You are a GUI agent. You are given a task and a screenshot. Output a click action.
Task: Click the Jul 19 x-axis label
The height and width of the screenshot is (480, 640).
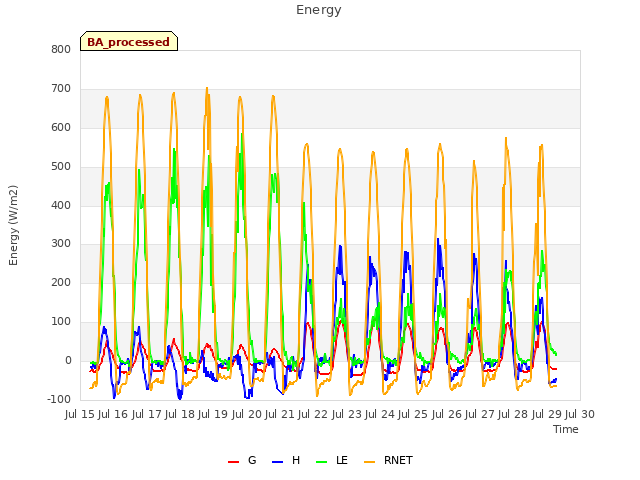coord(213,414)
